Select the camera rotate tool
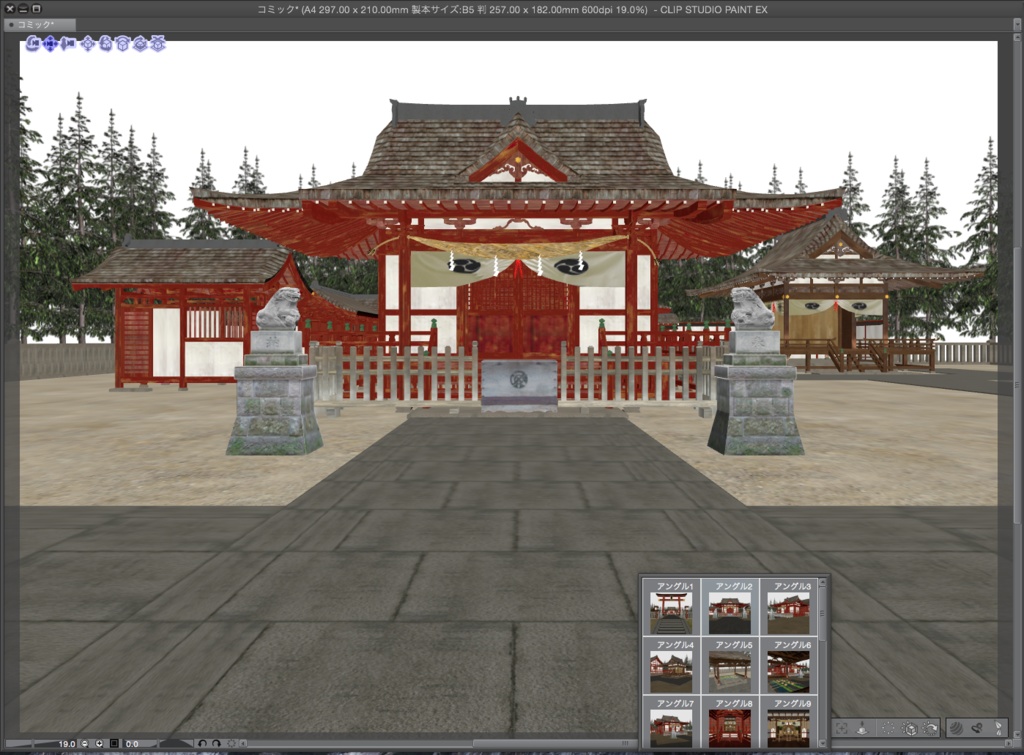Screen dimensions: 1024x755 32,44
